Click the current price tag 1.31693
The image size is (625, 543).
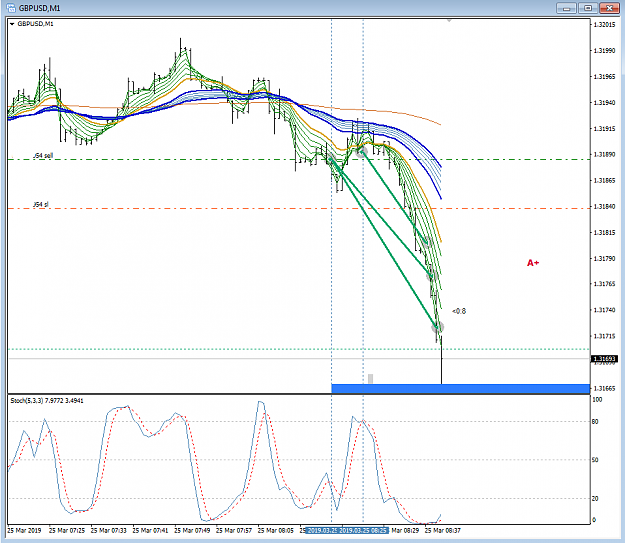pos(604,359)
